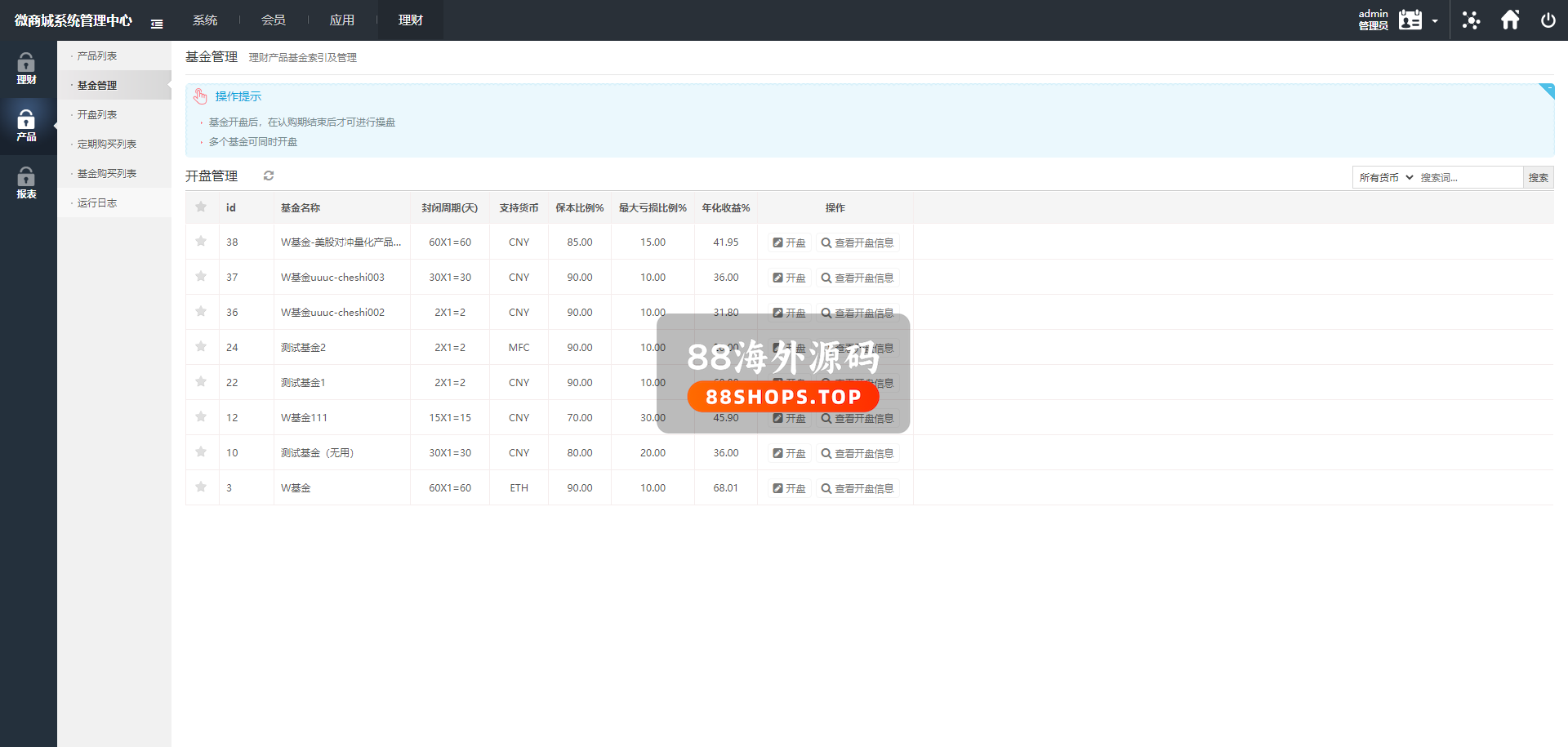Image resolution: width=1568 pixels, height=747 pixels.
Task: Expand the 所有货币 currency dropdown
Action: (x=1385, y=177)
